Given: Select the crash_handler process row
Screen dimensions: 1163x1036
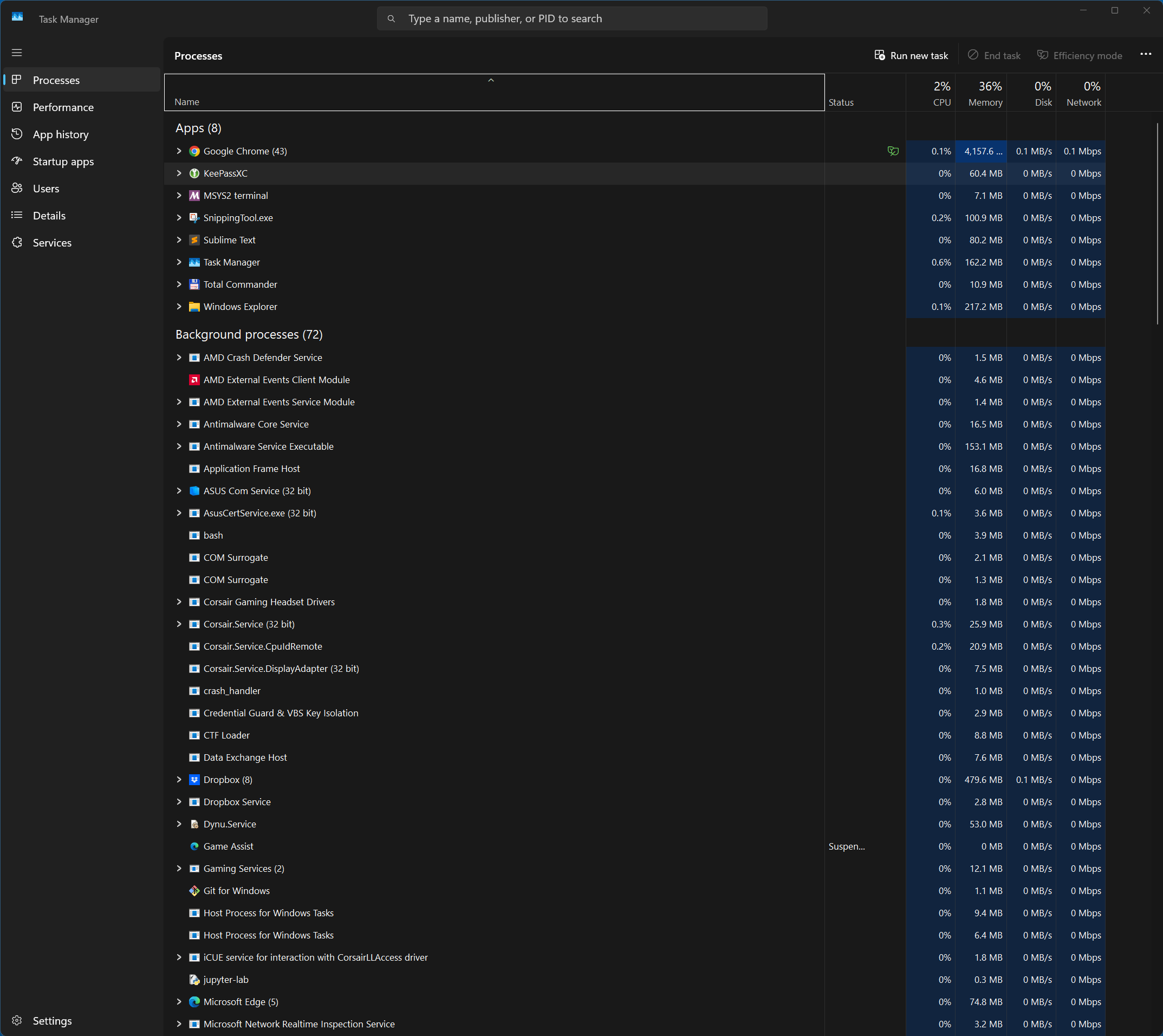Looking at the screenshot, I should 634,691.
